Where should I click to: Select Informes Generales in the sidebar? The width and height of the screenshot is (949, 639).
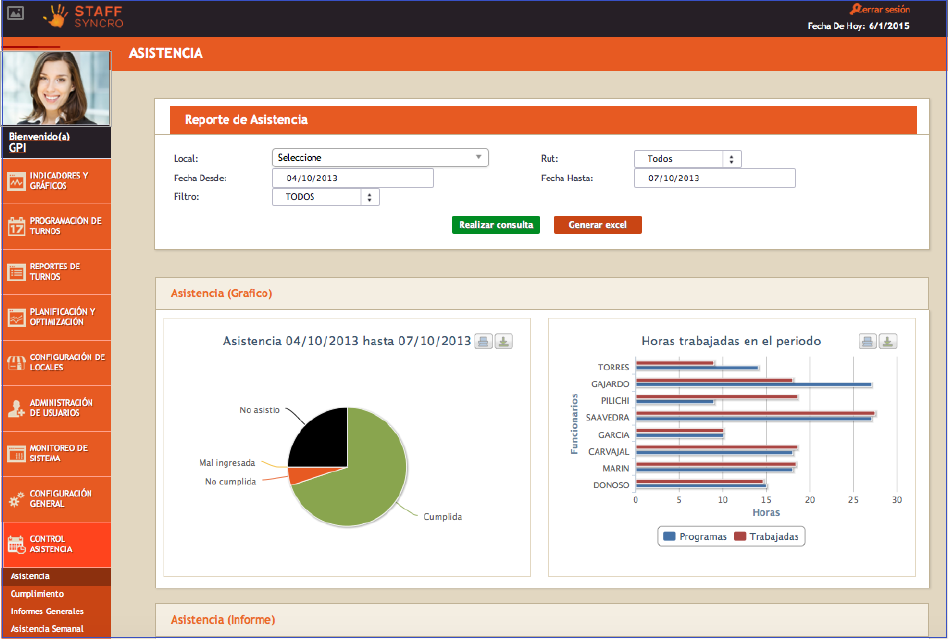[x=47, y=611]
